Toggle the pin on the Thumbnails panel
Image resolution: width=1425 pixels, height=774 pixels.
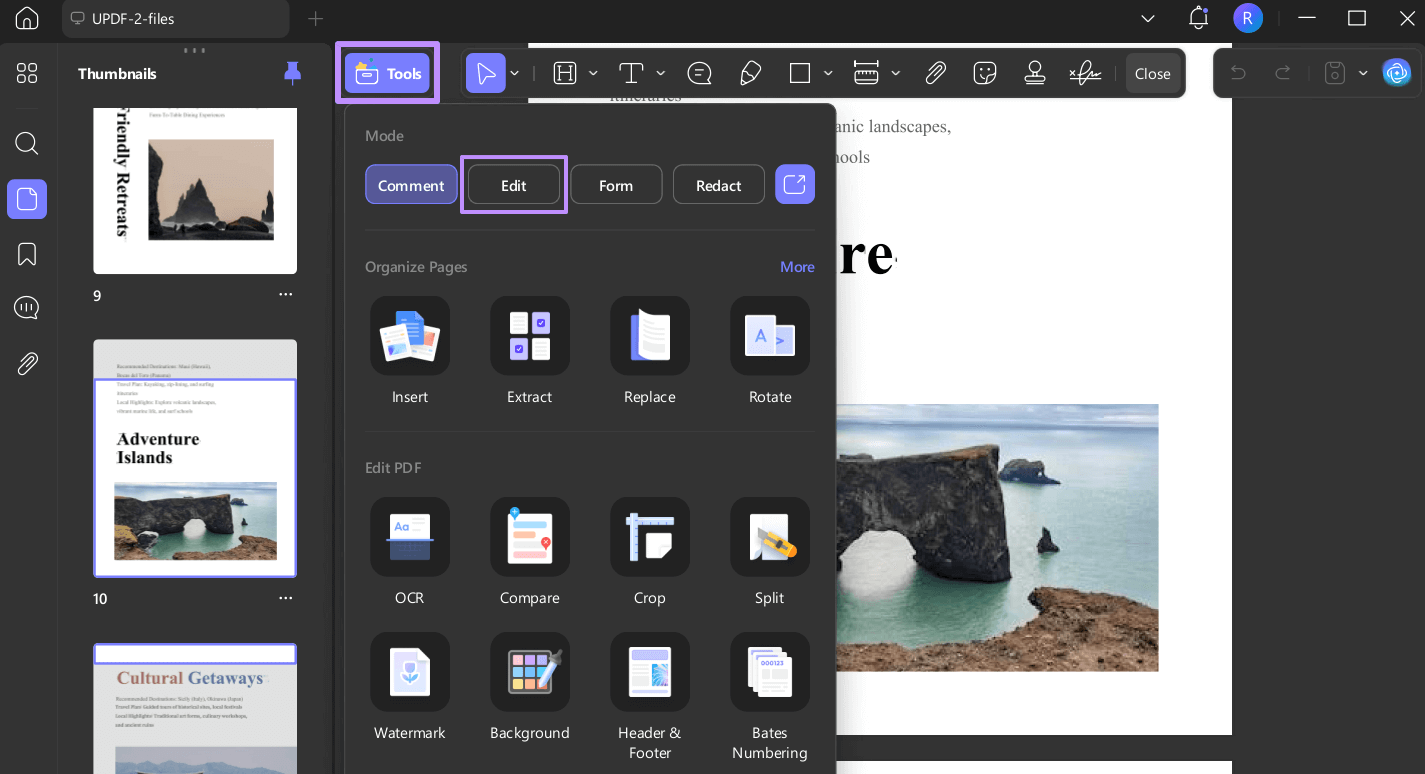coord(292,73)
